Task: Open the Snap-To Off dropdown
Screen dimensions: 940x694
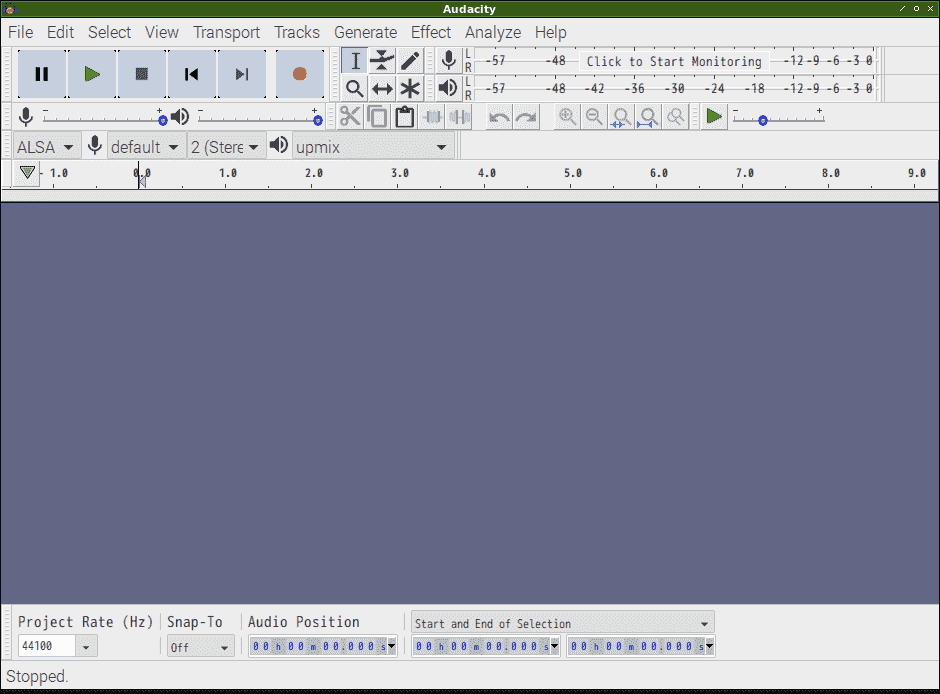Action: (200, 647)
